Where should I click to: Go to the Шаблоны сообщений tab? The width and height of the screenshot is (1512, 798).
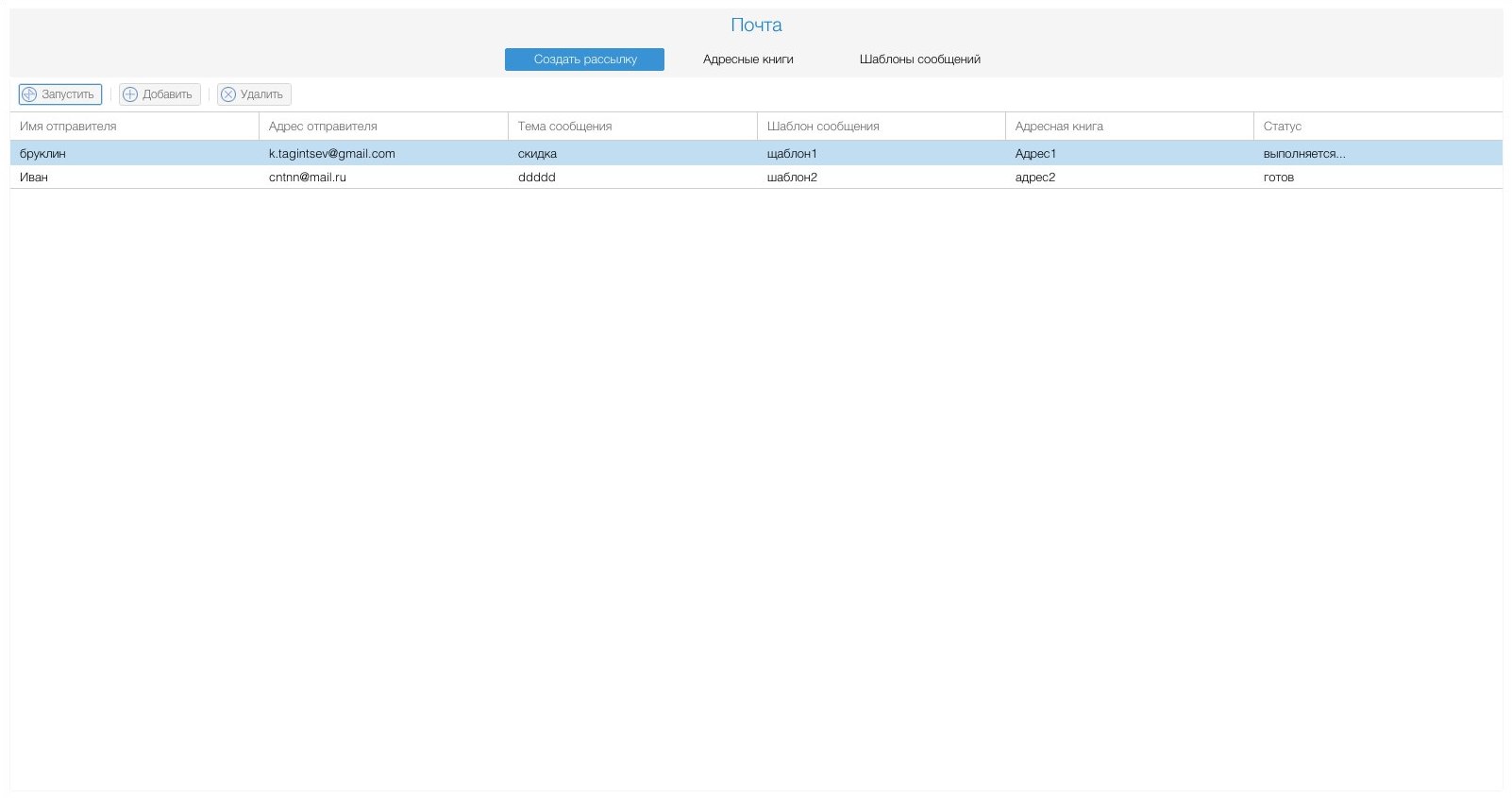(x=919, y=59)
